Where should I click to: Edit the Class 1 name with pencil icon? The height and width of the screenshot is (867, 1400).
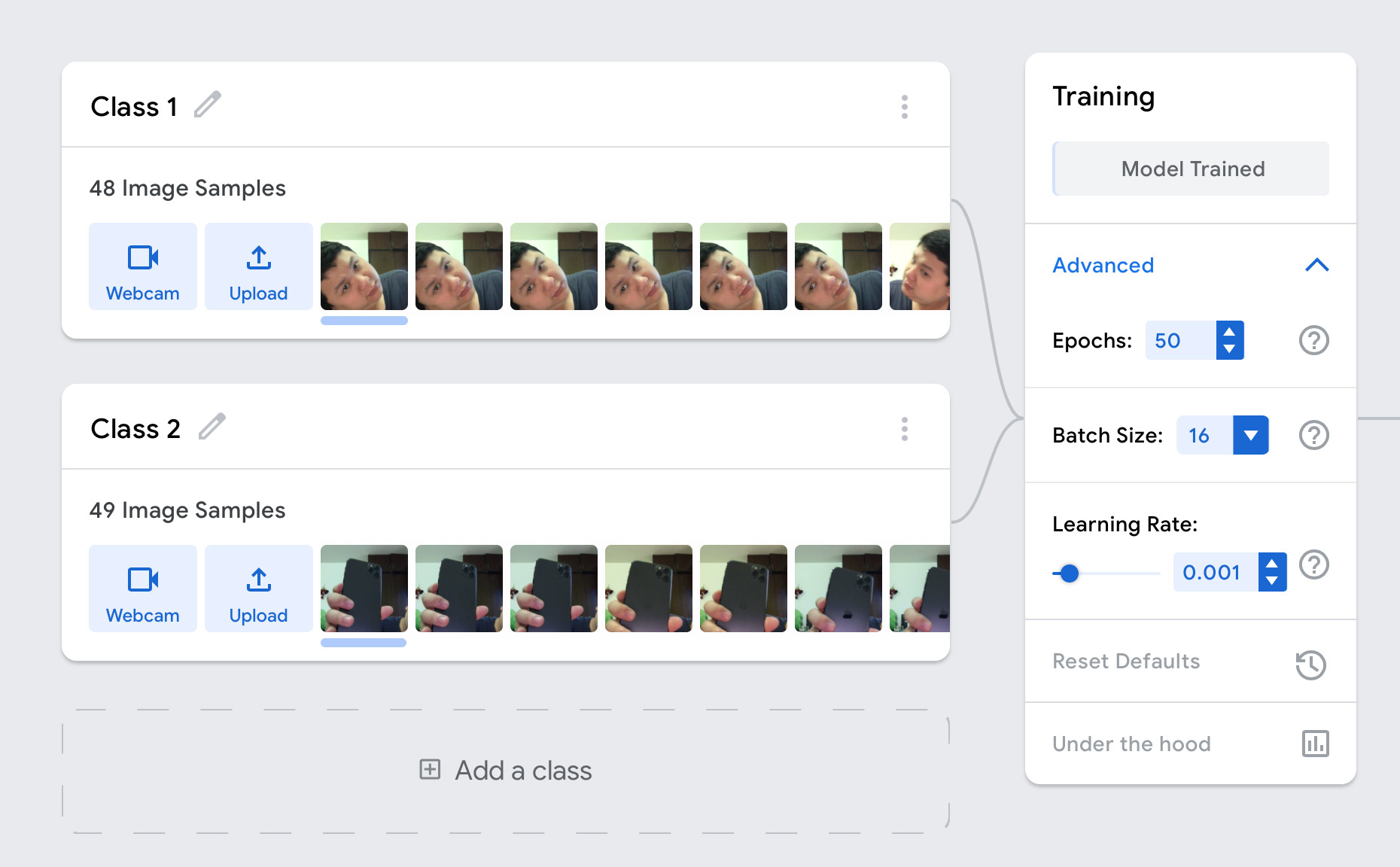point(208,105)
